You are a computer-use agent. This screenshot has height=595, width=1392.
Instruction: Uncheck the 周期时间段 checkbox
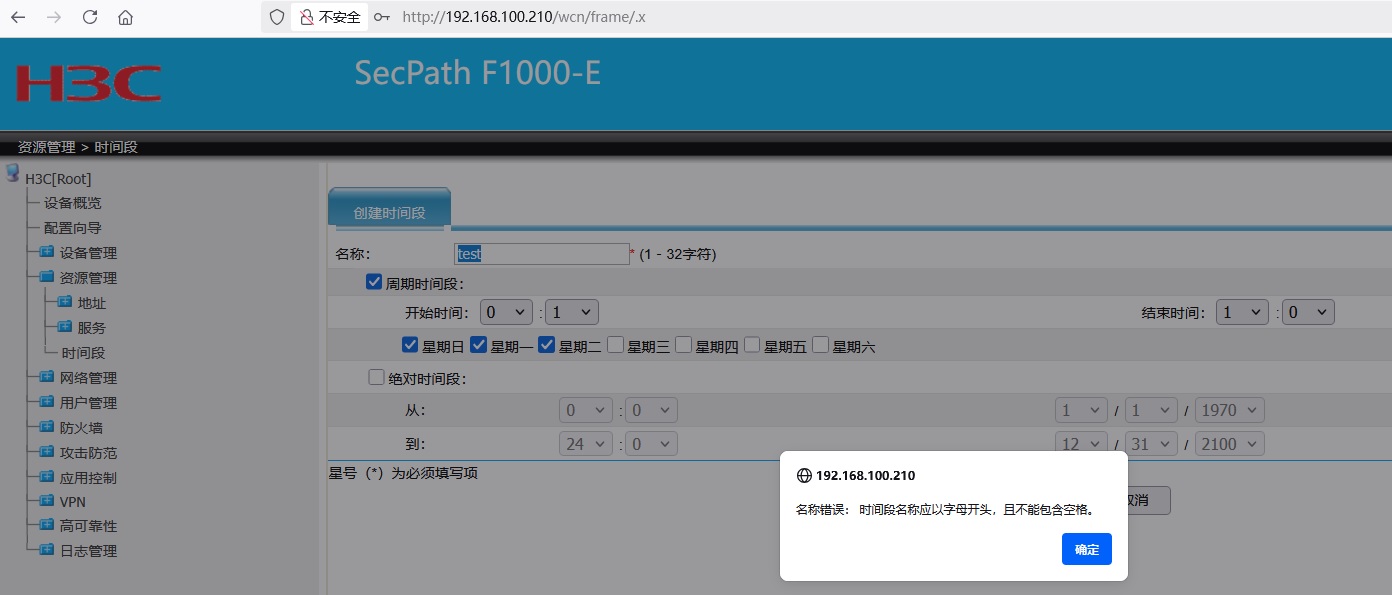click(374, 283)
